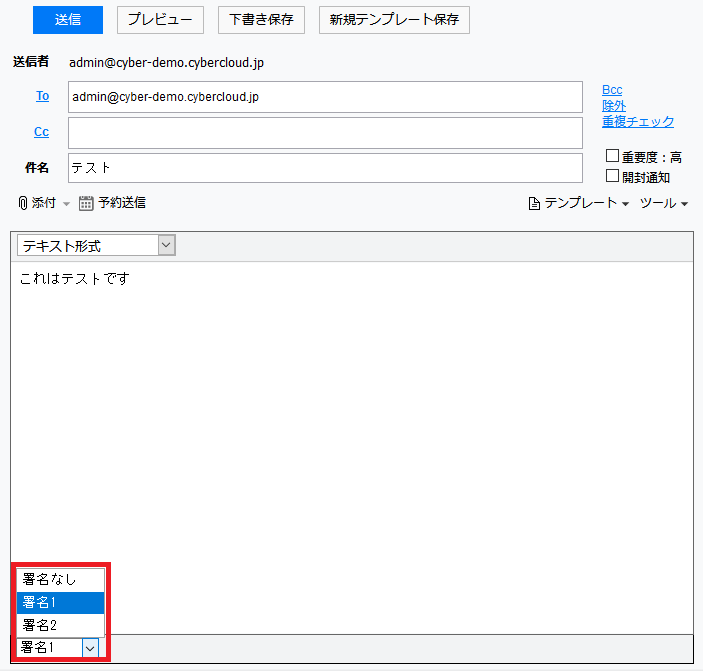The height and width of the screenshot is (671, 703).
Task: Open the 添付 dropdown arrow
Action: [x=67, y=204]
